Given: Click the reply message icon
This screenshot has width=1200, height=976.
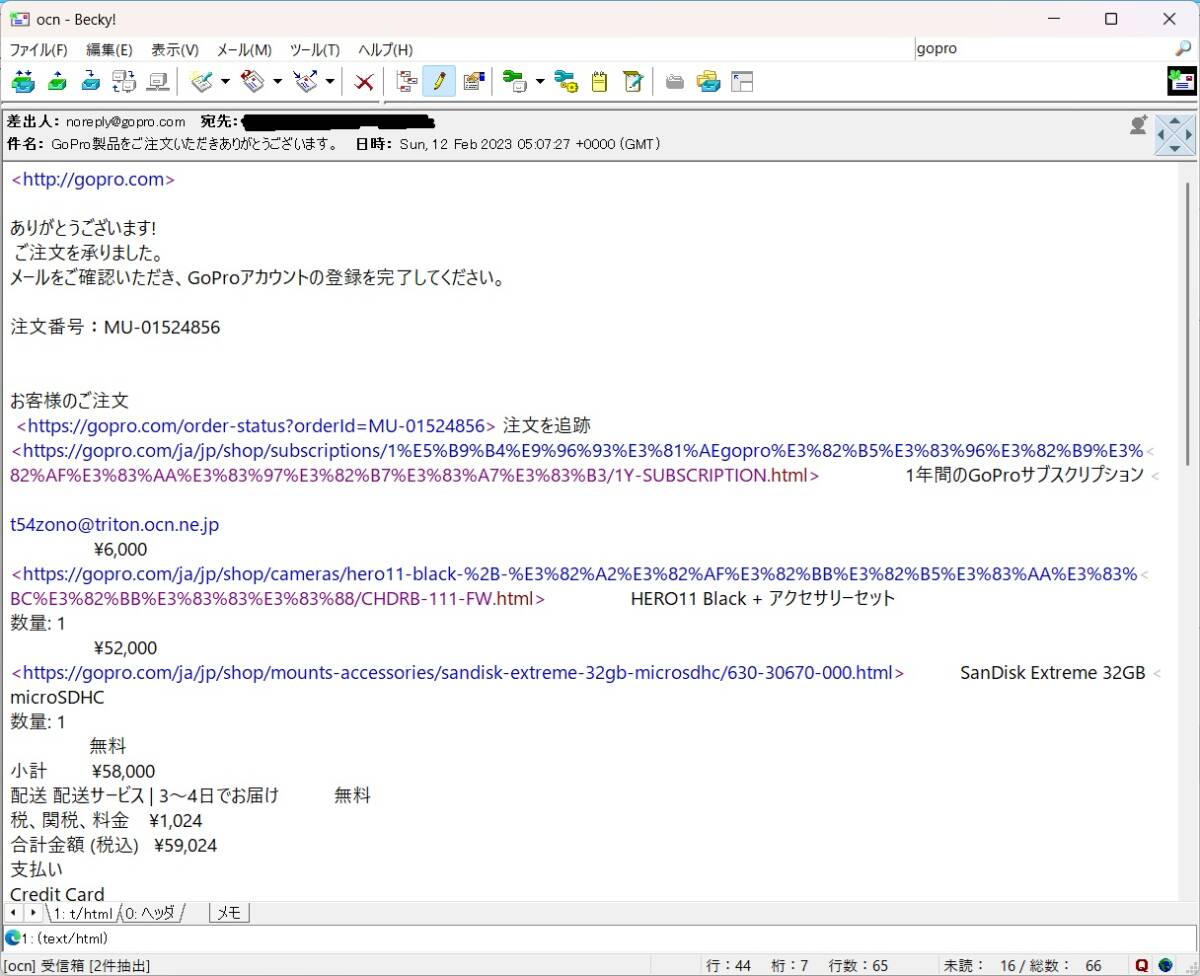Looking at the screenshot, I should pos(253,81).
